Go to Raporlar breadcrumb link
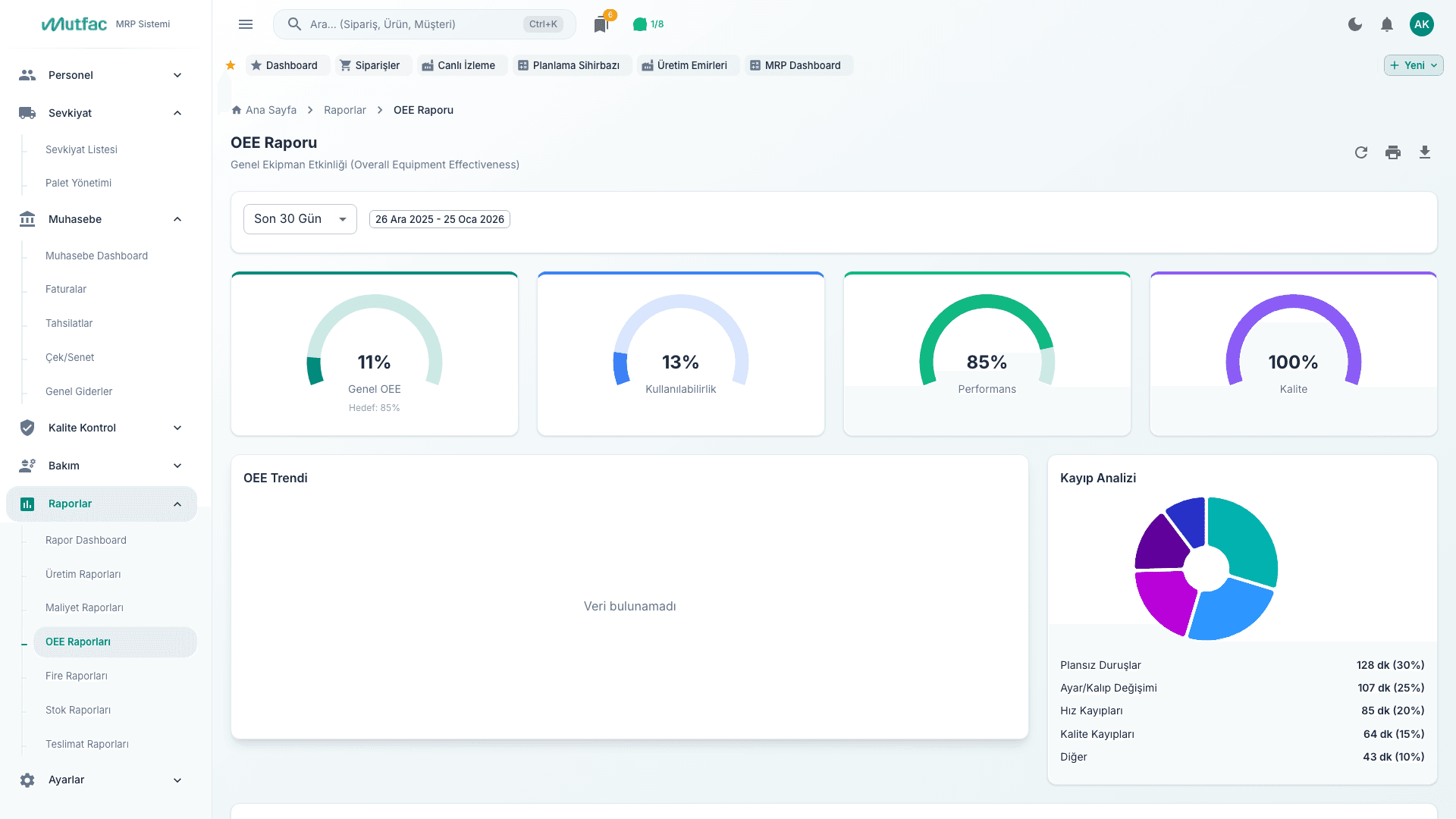This screenshot has width=1456, height=819. pos(345,110)
